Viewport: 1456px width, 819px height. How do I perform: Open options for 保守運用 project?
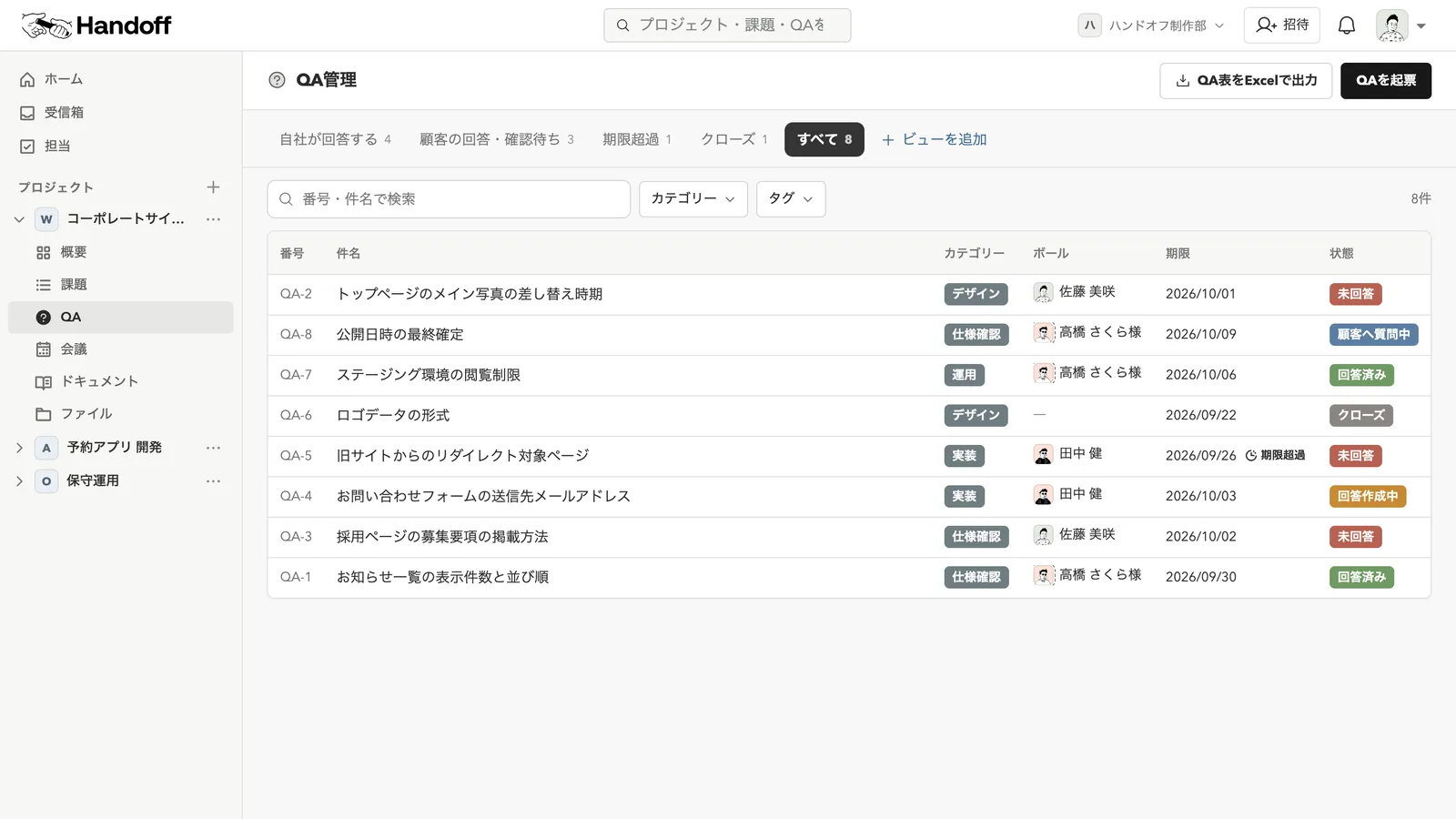213,481
